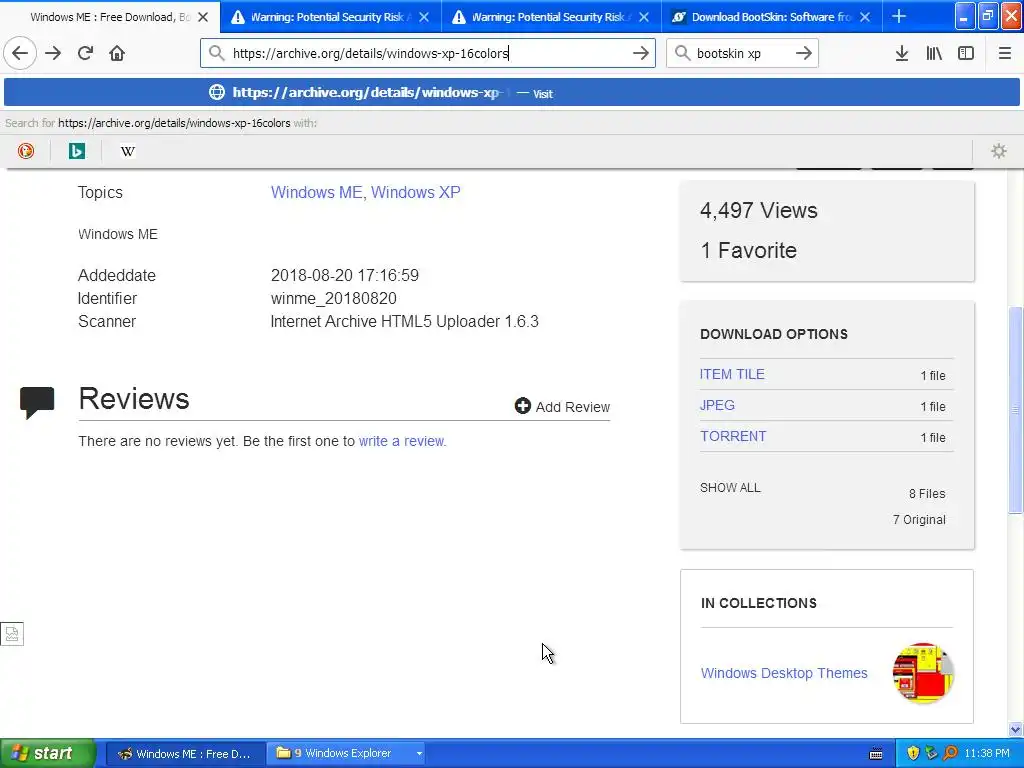Switch to first Warning: Potential Security Risk tab
The width and height of the screenshot is (1024, 768).
click(x=330, y=17)
